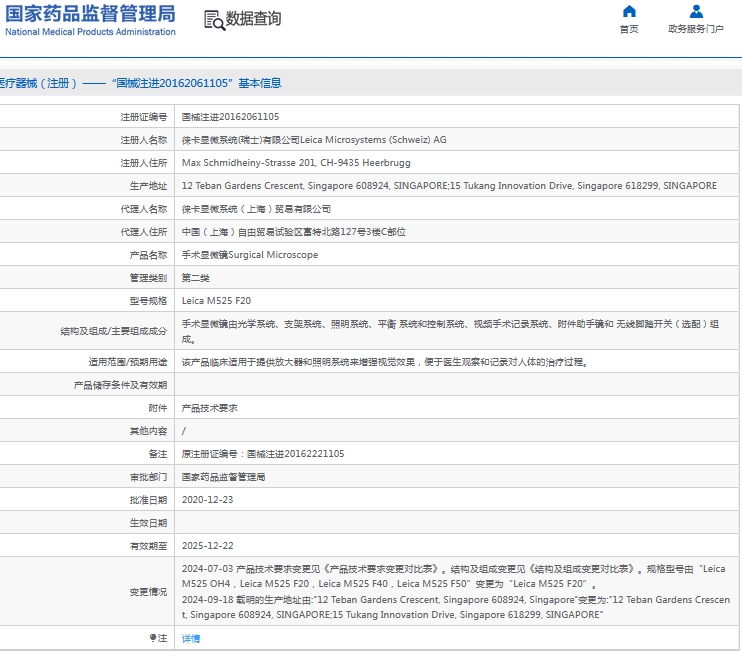Click the remark 原注册证编号：国械注进20162221105
This screenshot has height=658, width=742.
tap(263, 454)
